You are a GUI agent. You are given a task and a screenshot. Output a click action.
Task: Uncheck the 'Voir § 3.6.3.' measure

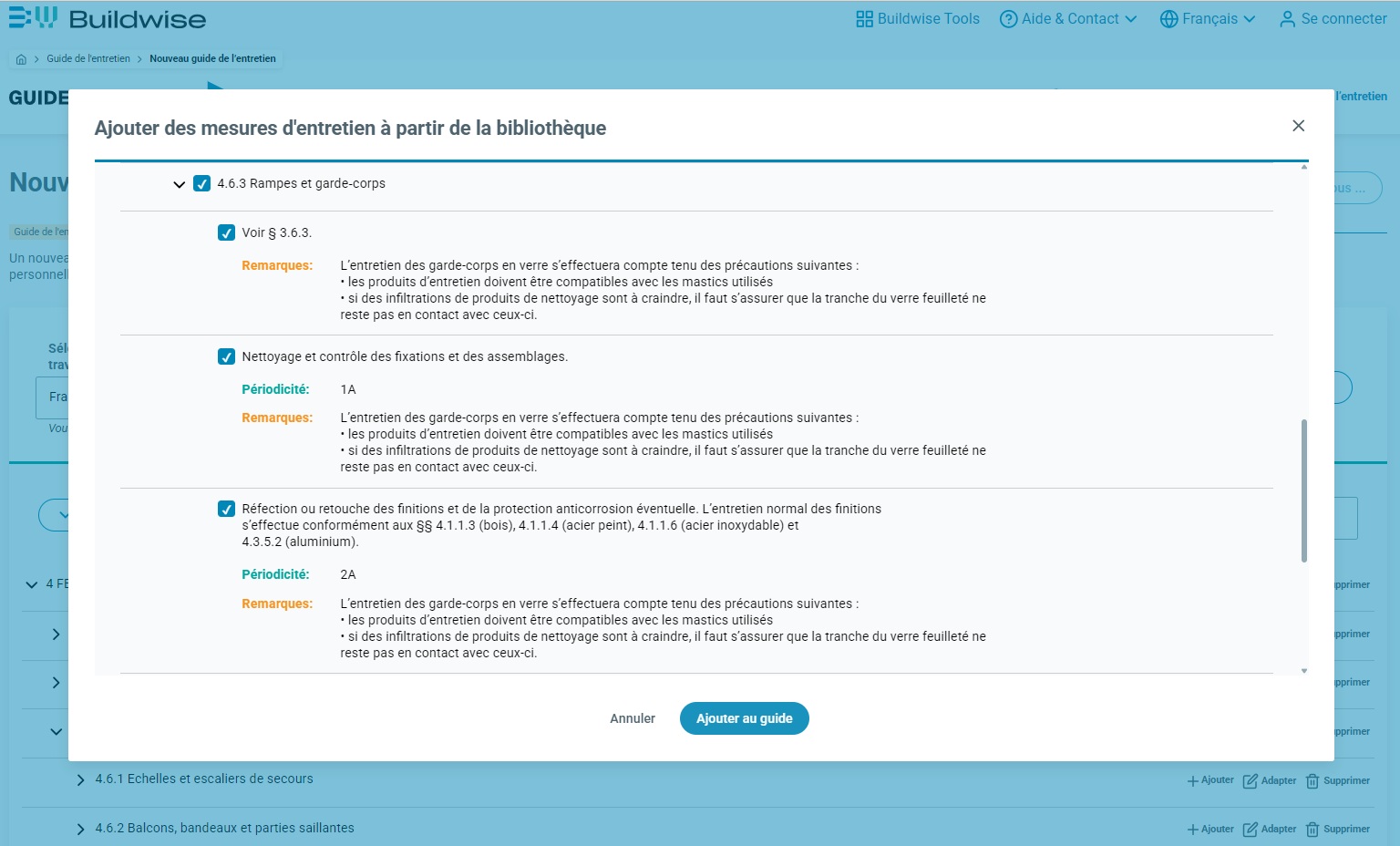coord(227,232)
